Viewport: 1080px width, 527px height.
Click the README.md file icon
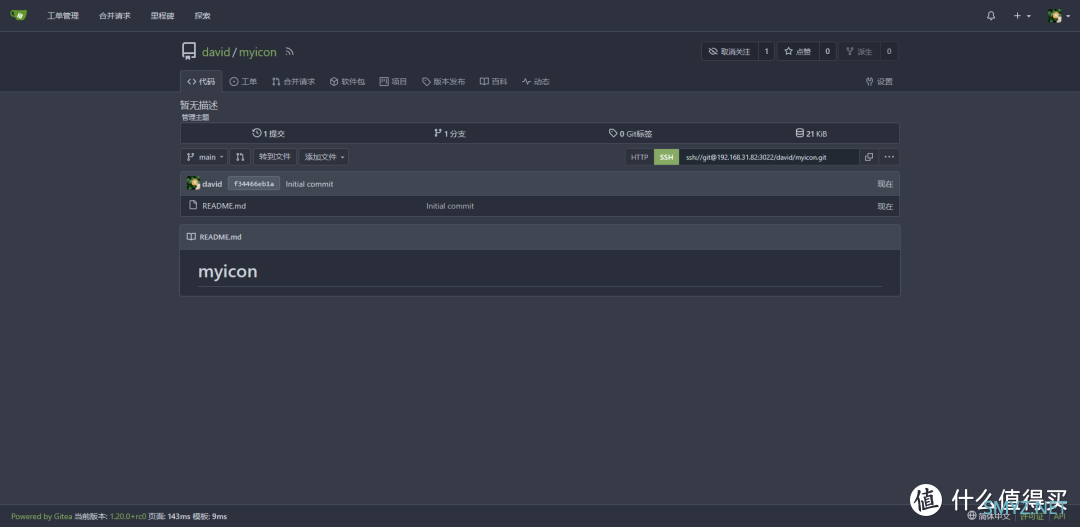[x=193, y=205]
